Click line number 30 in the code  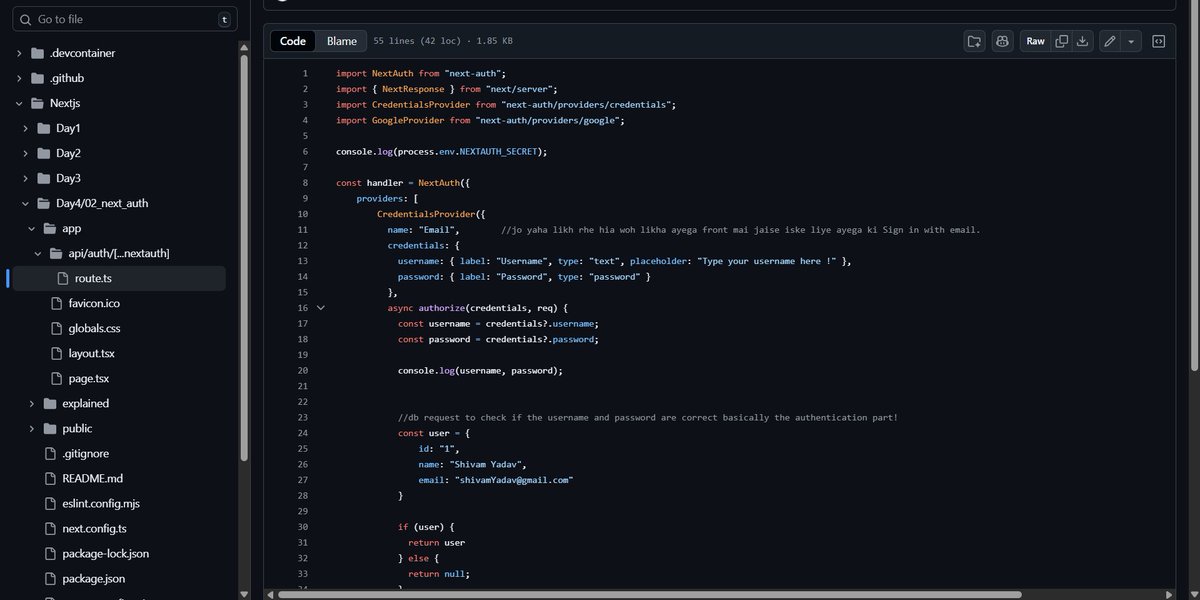point(303,527)
